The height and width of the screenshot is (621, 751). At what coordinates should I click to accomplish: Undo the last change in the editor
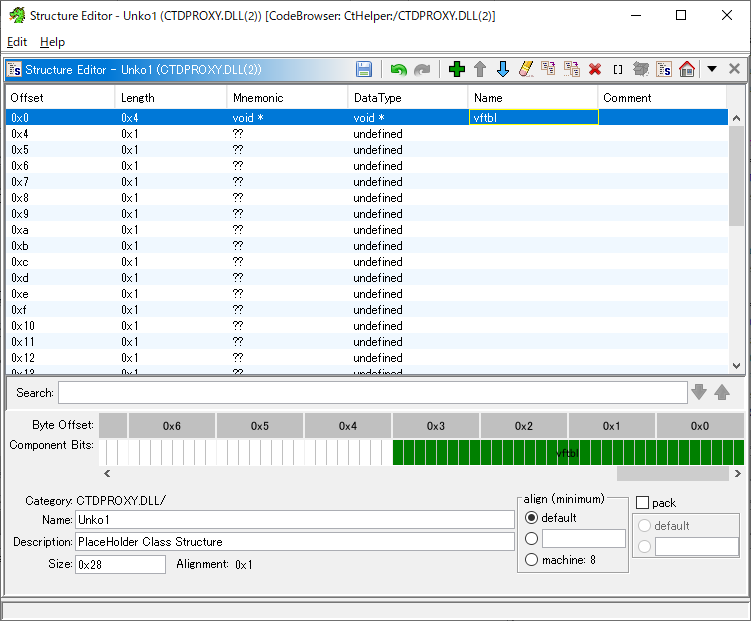pos(398,69)
